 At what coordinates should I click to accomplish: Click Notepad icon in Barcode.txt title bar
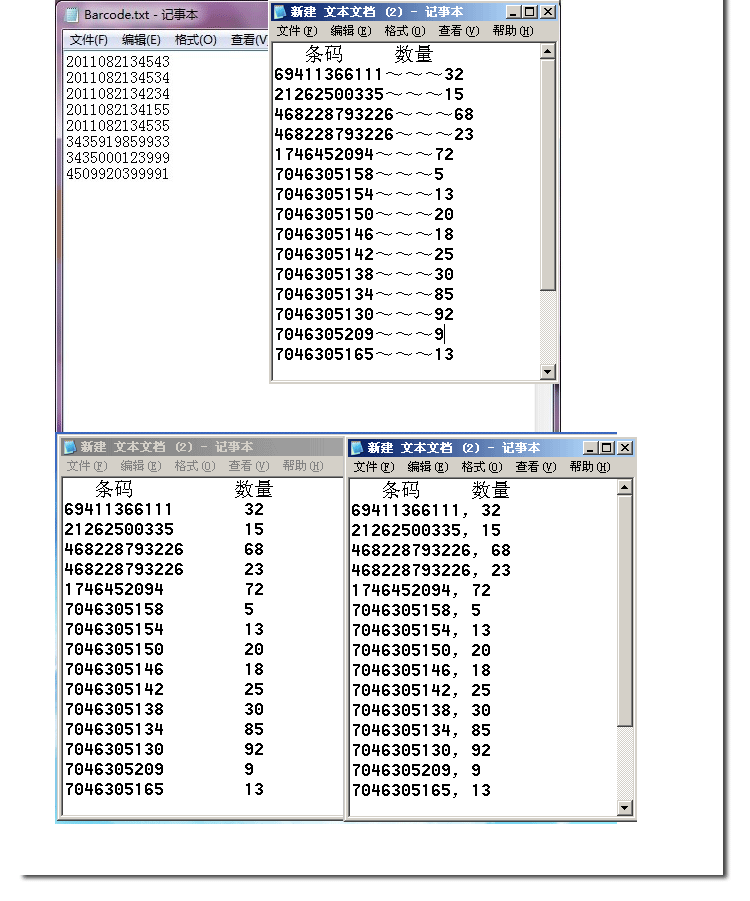coord(72,15)
